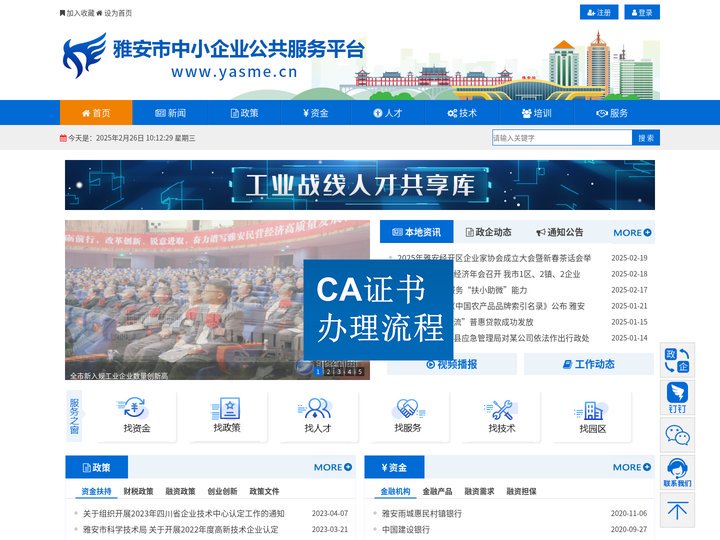Select carousel slide 3 indicator
The width and height of the screenshot is (720, 540).
pos(339,371)
